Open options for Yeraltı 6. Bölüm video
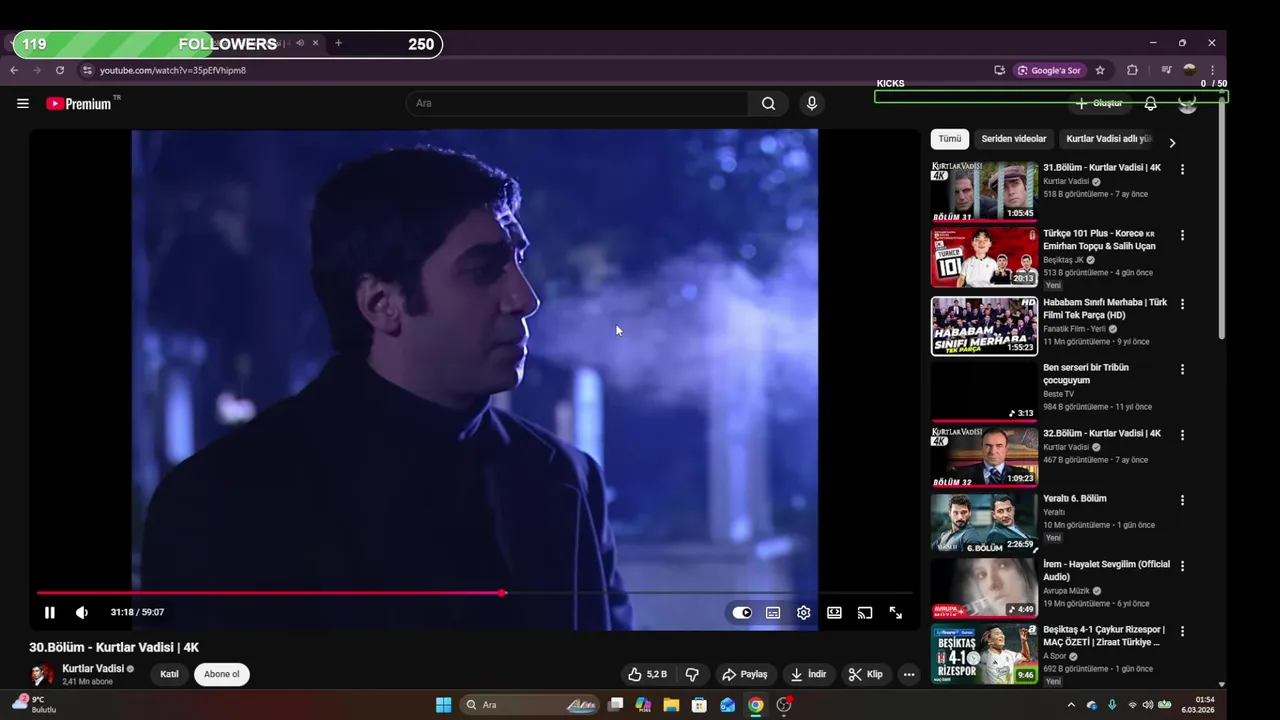This screenshot has height=720, width=1280. pos(1182,500)
